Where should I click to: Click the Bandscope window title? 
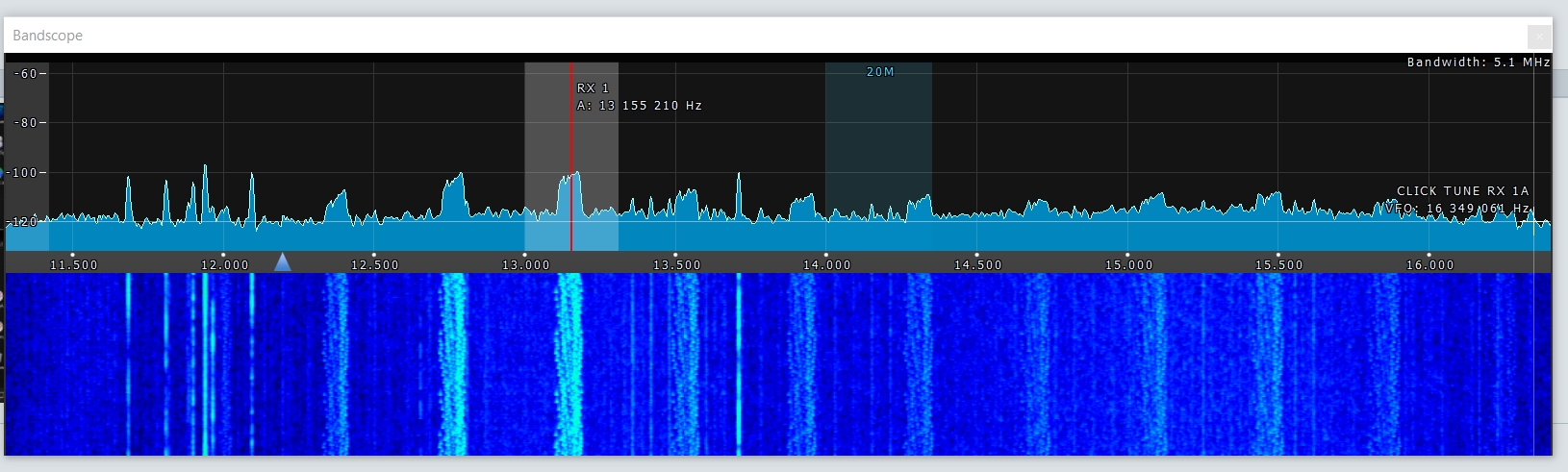pos(48,36)
